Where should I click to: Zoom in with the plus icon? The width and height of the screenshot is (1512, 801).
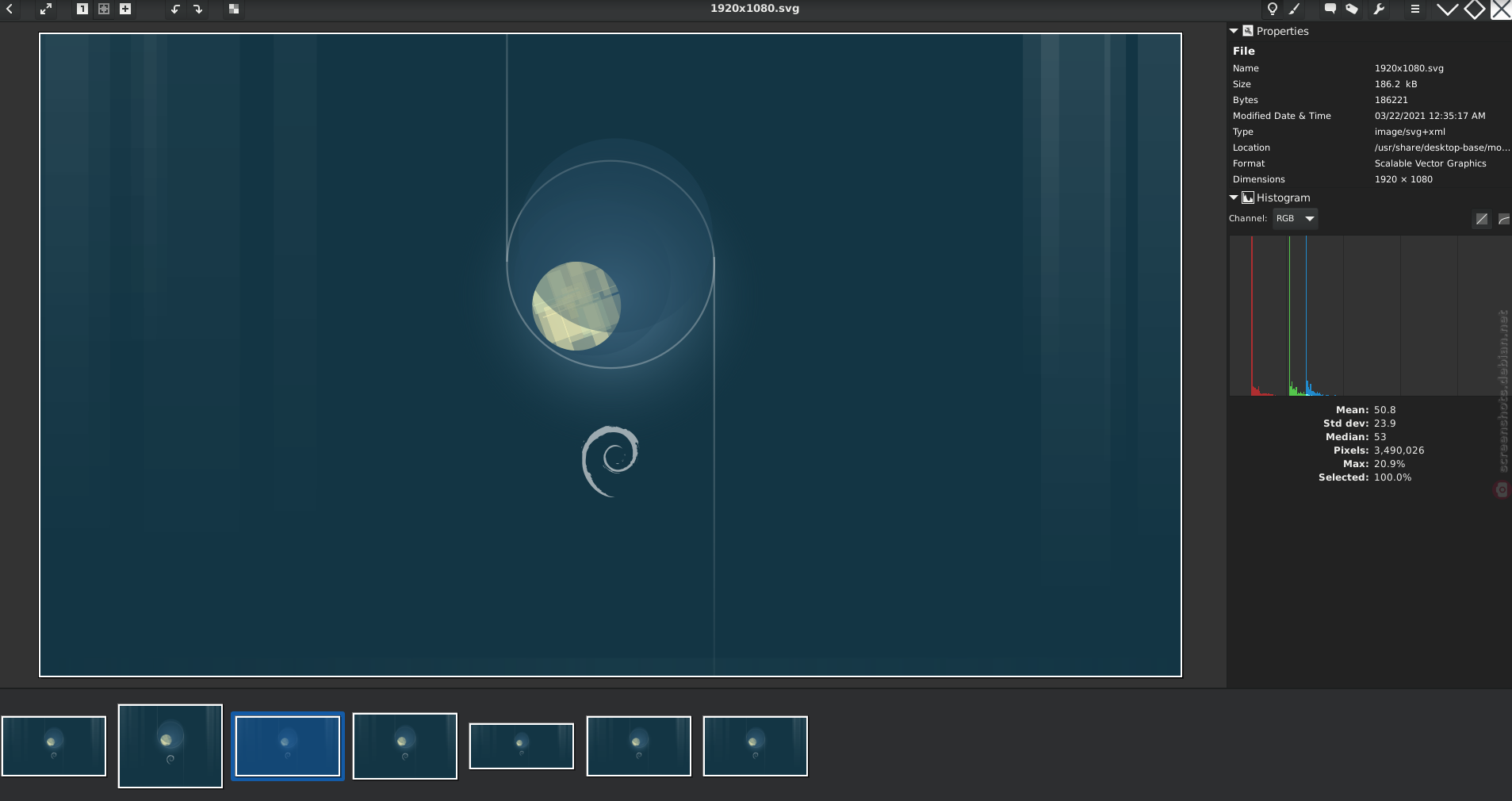point(125,9)
